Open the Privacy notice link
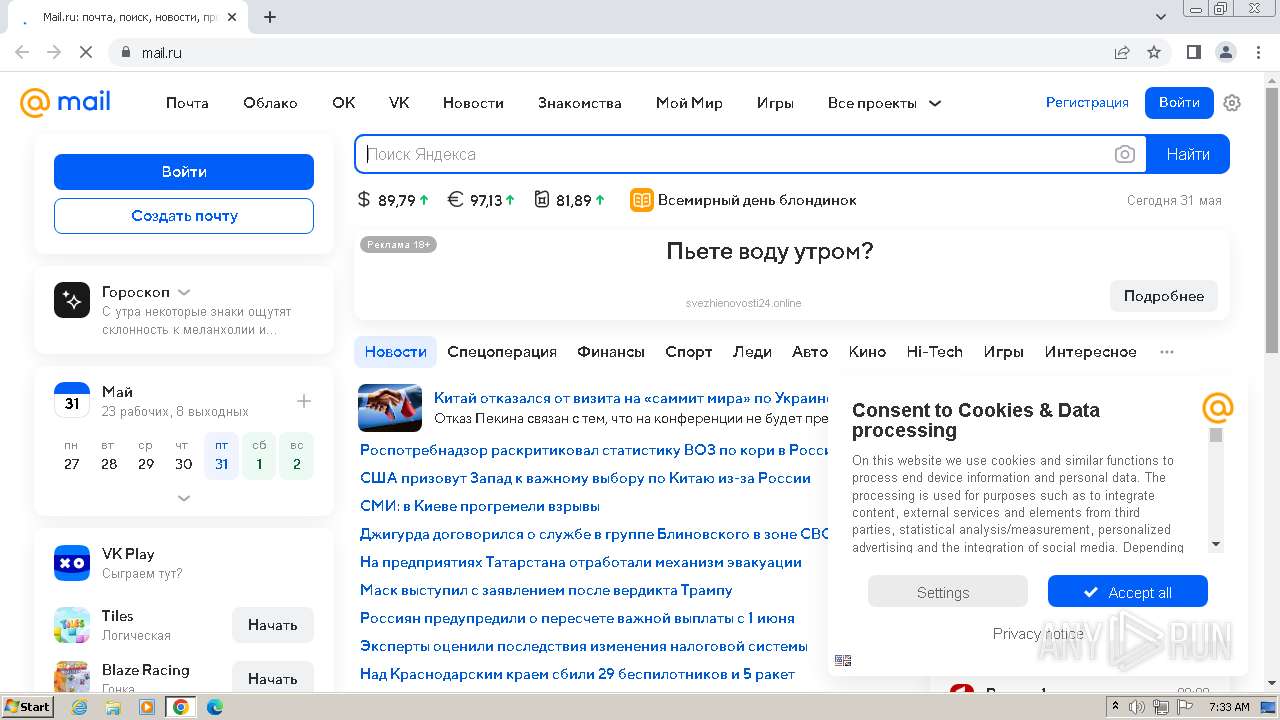The width and height of the screenshot is (1280, 720). pos(1038,634)
